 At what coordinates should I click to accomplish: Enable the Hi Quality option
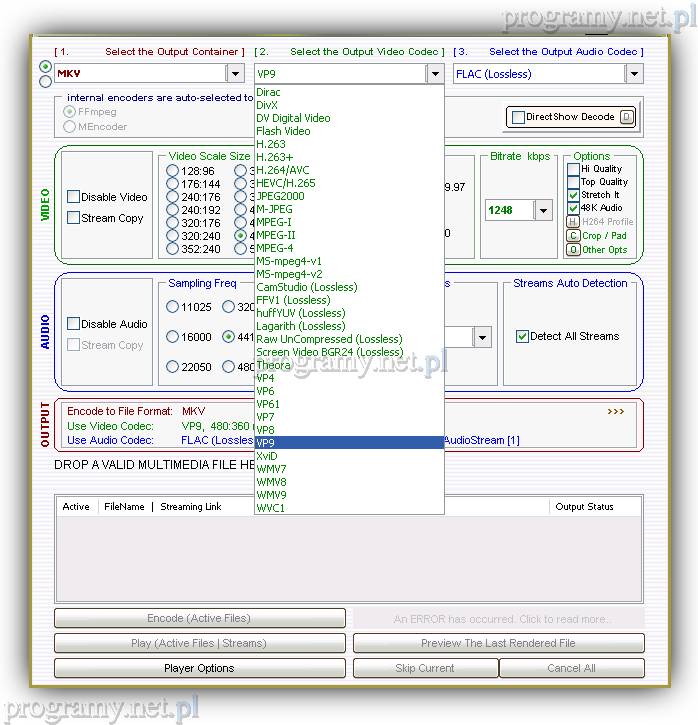573,169
